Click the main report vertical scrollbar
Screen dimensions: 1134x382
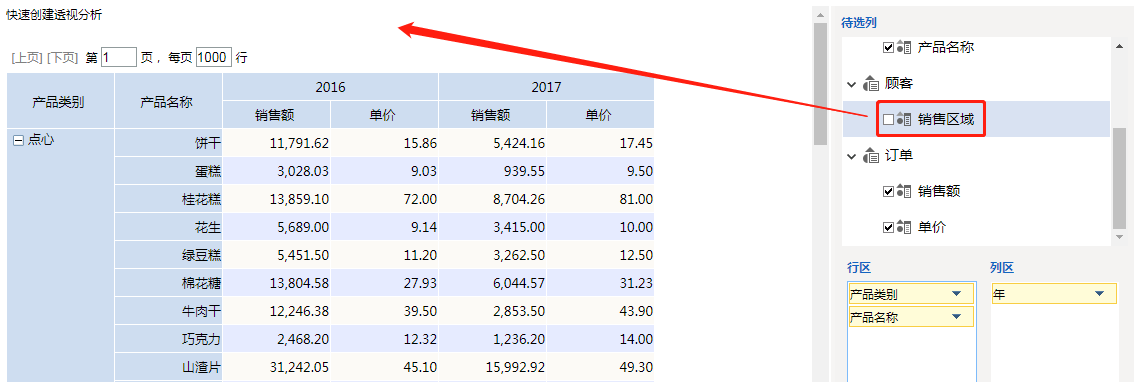[820, 83]
